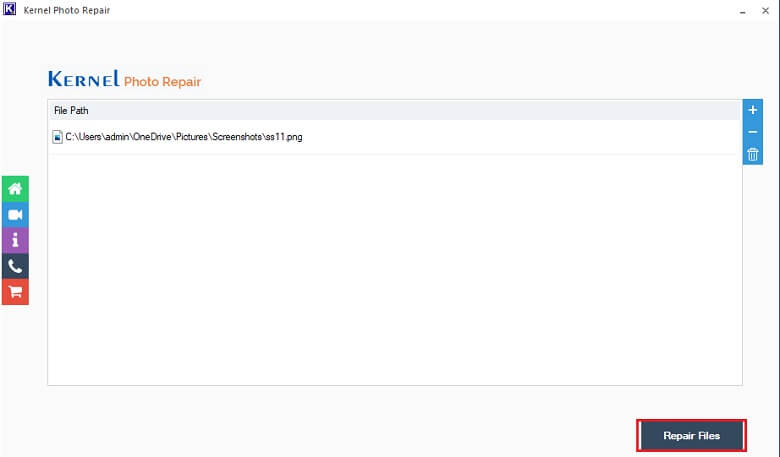The image size is (780, 457).
Task: Open the video camera sidebar icon
Action: pos(15,215)
